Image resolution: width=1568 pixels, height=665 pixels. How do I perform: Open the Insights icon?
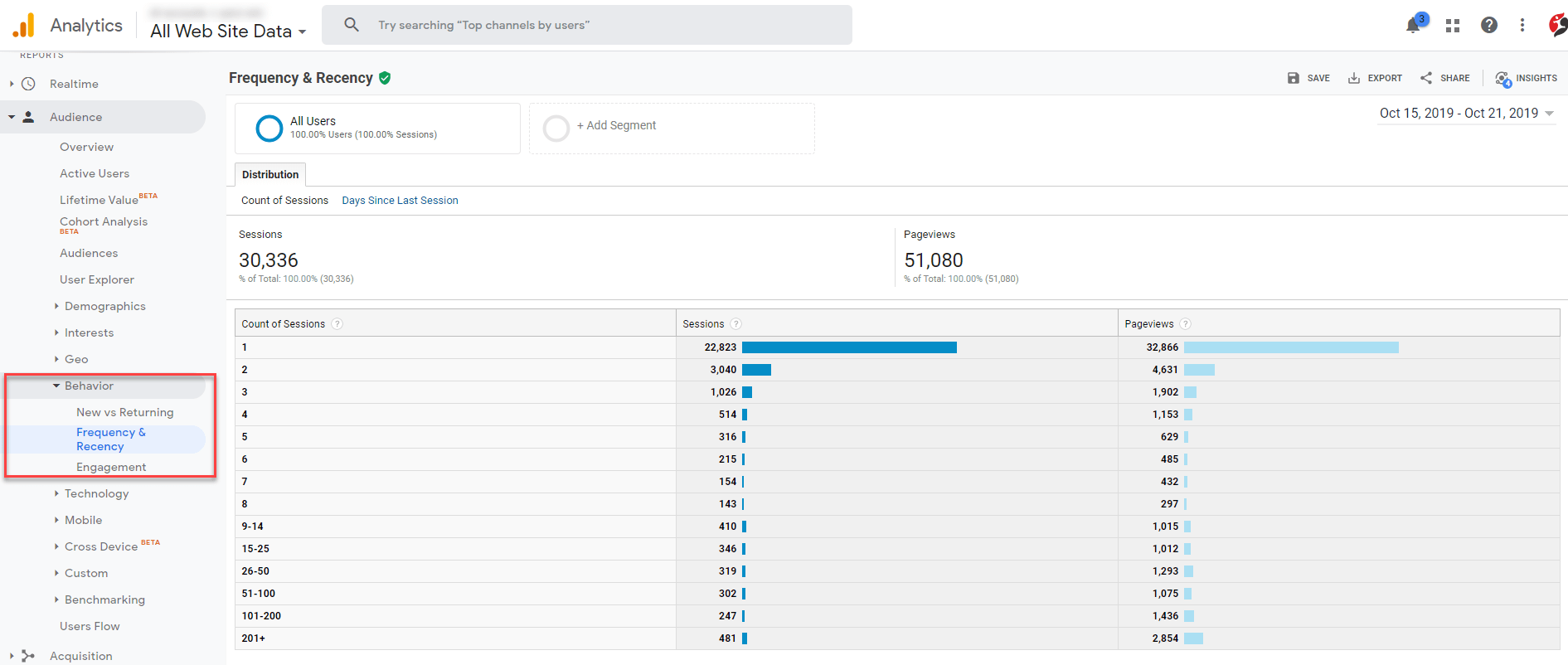click(x=1503, y=79)
